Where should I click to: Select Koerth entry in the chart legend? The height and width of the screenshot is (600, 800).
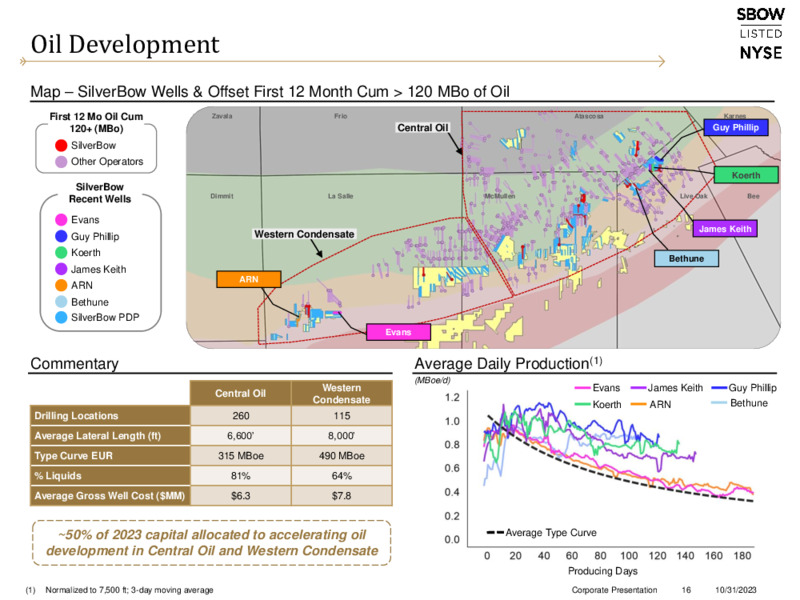pos(598,404)
